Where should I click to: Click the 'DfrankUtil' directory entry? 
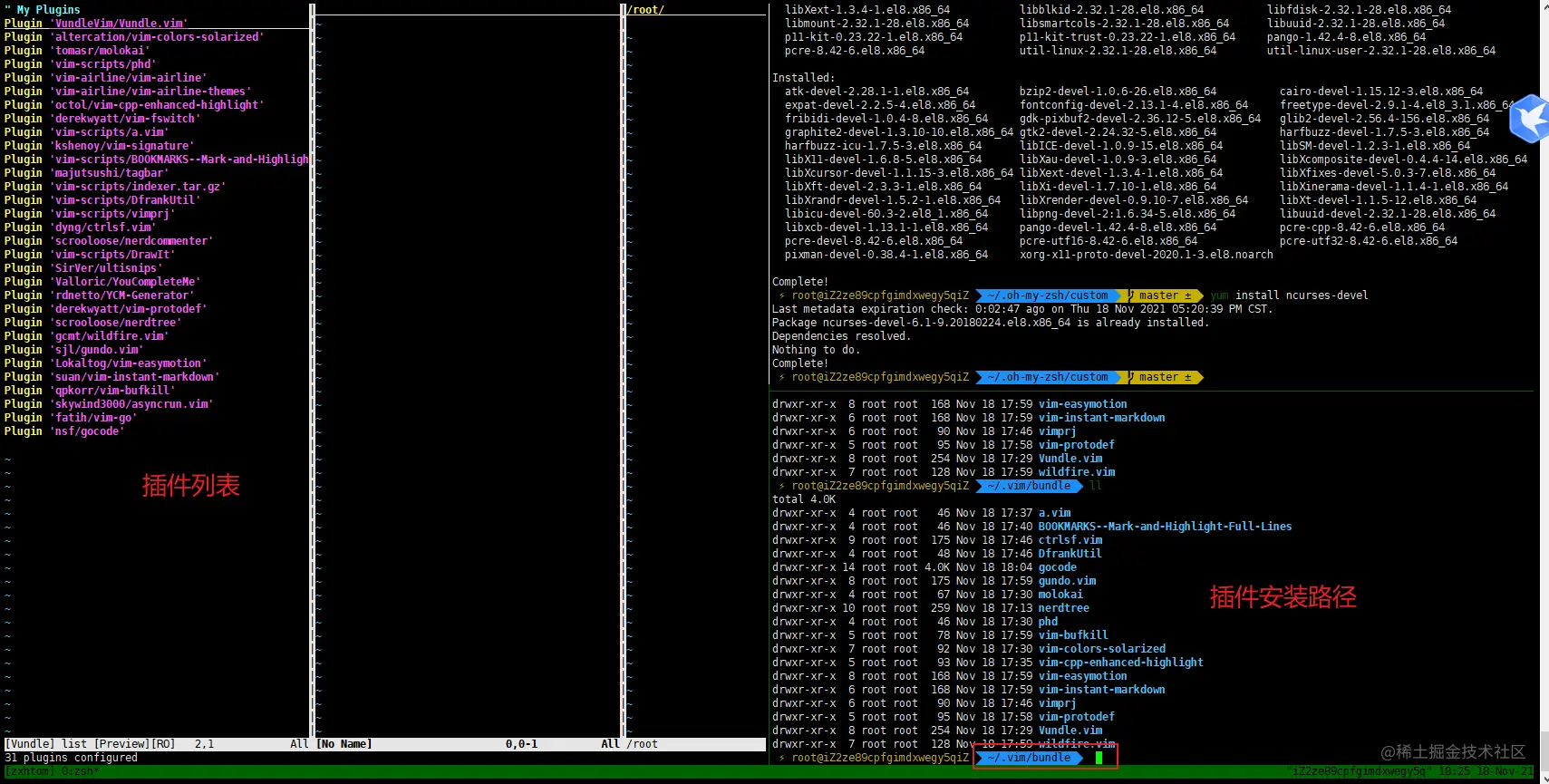click(x=1070, y=554)
